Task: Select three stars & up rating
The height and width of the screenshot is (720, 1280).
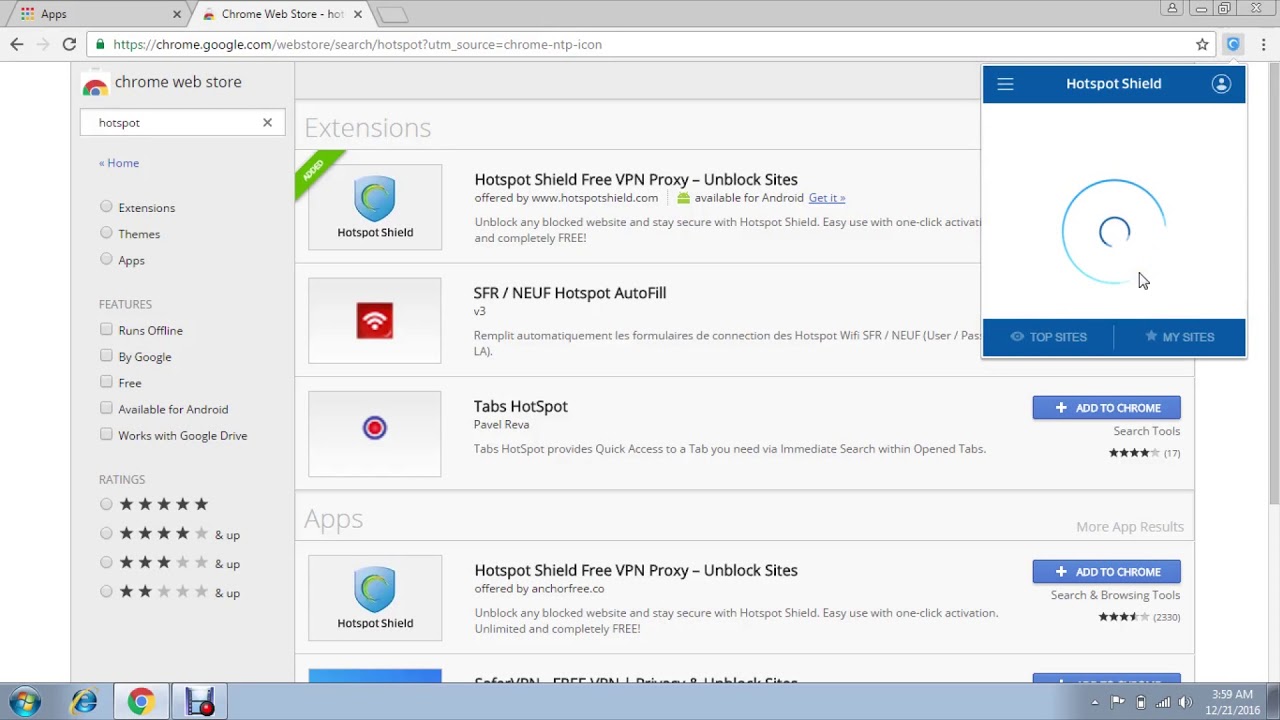Action: pos(106,563)
